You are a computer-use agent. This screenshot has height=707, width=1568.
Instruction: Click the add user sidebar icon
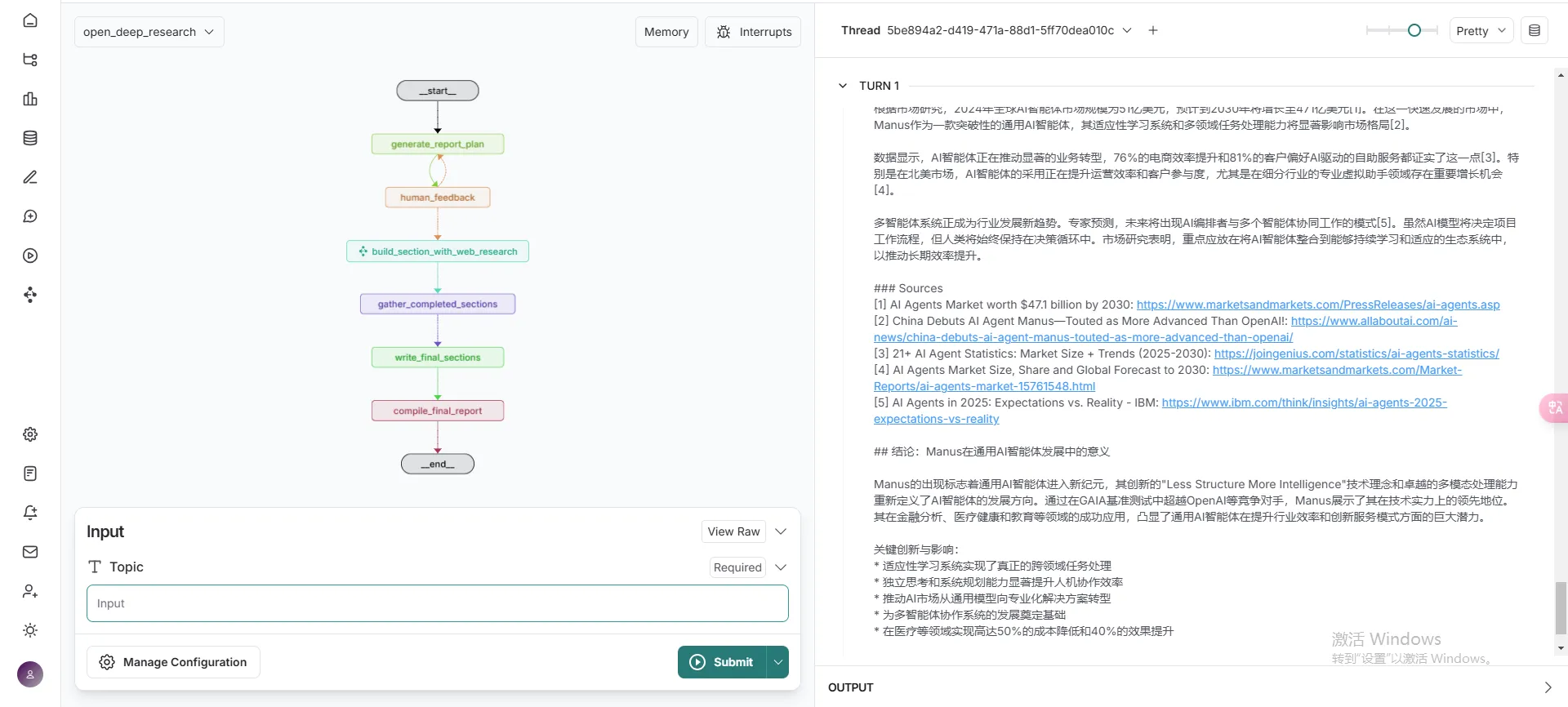tap(30, 591)
